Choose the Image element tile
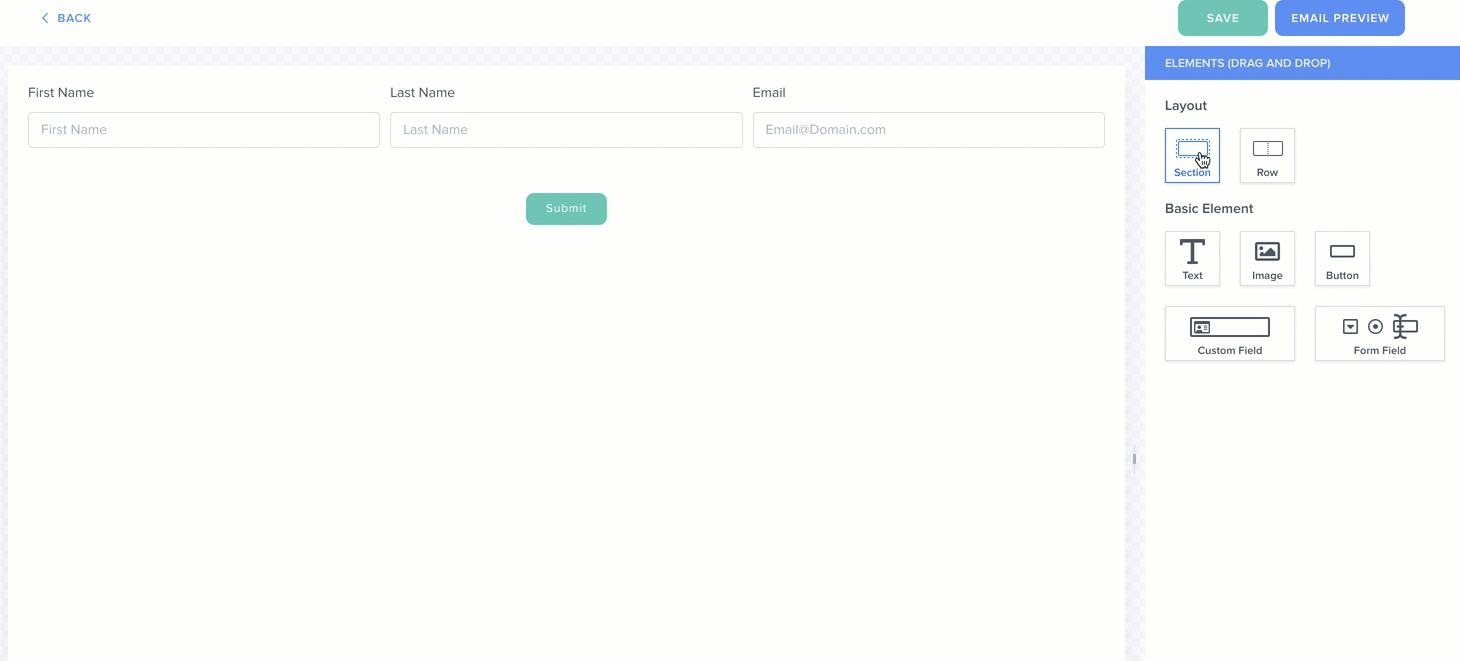Screen dimensions: 1460x661 (1267, 258)
